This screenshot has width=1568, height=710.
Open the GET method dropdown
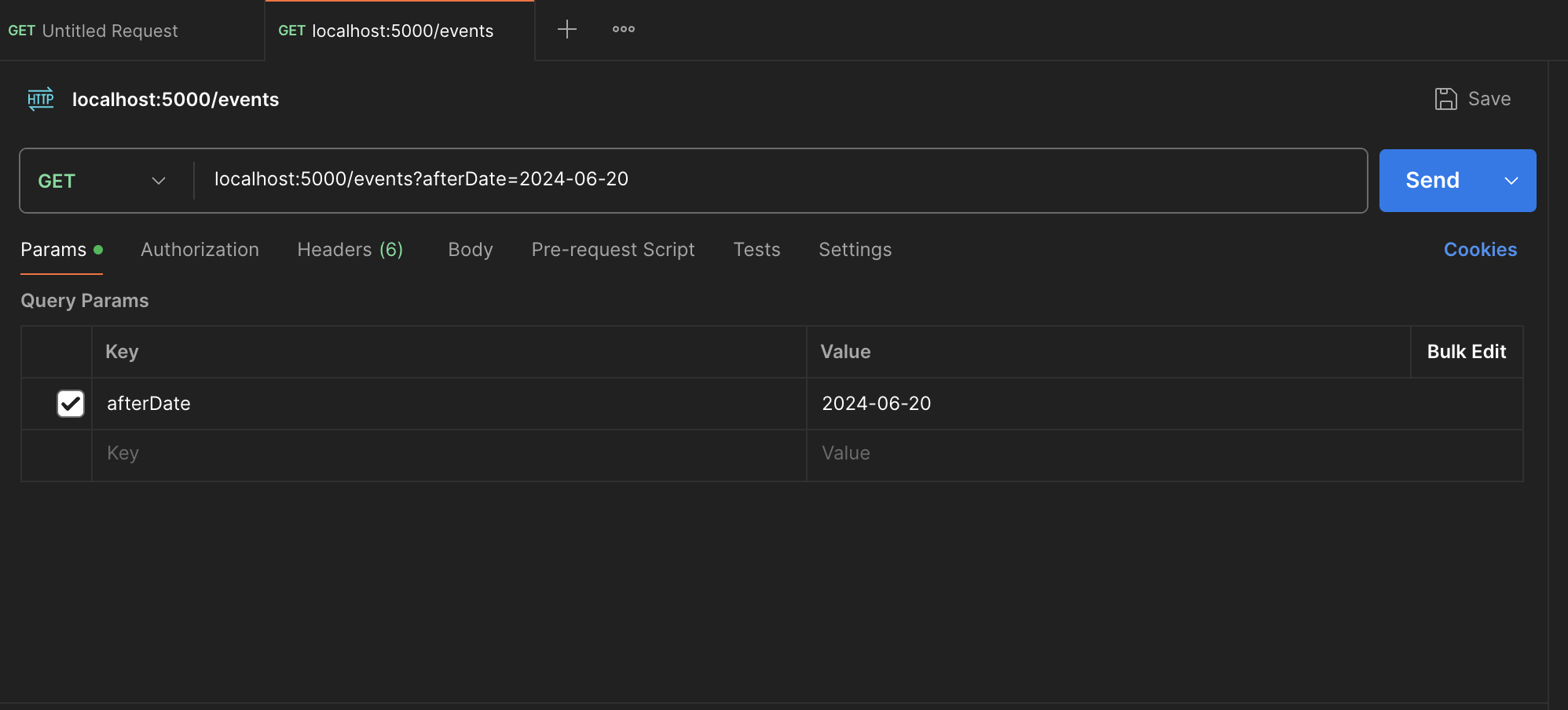pos(102,181)
